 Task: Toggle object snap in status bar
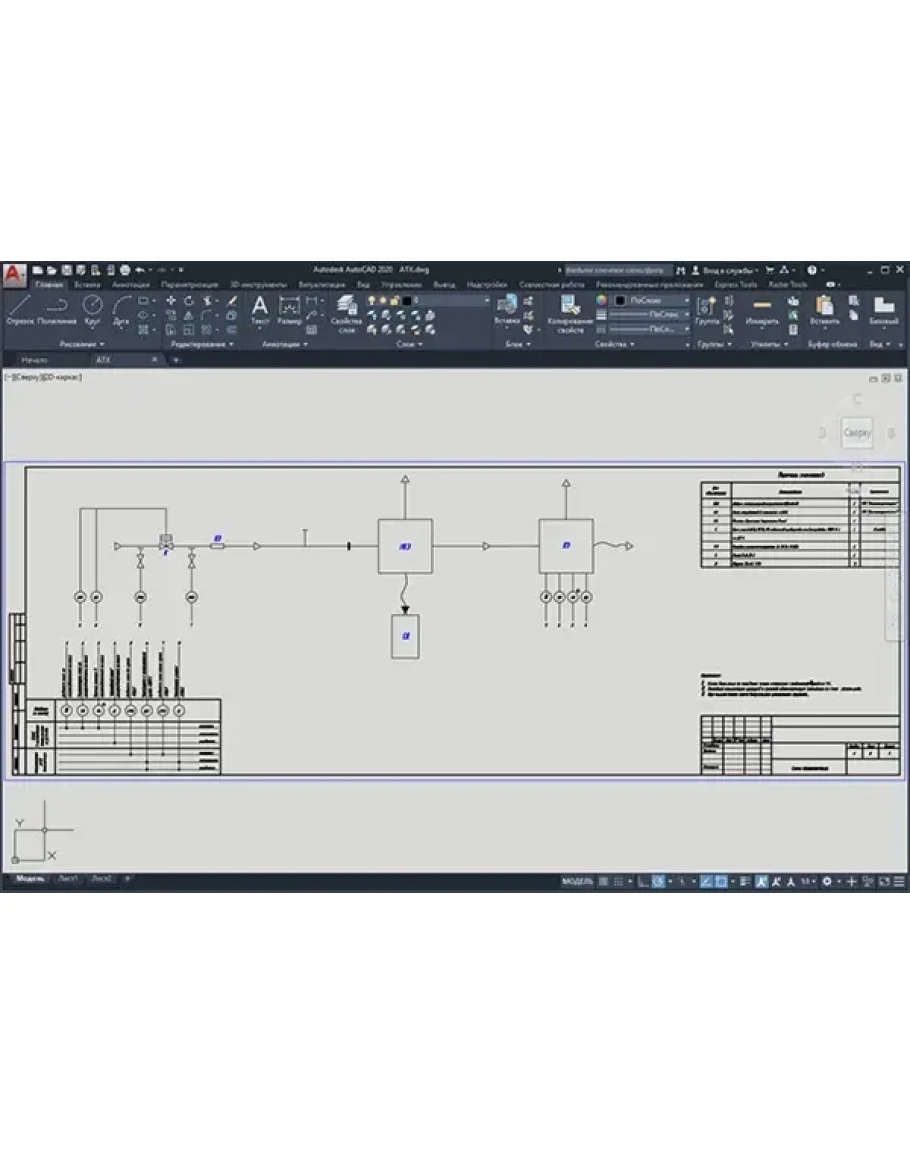click(720, 881)
